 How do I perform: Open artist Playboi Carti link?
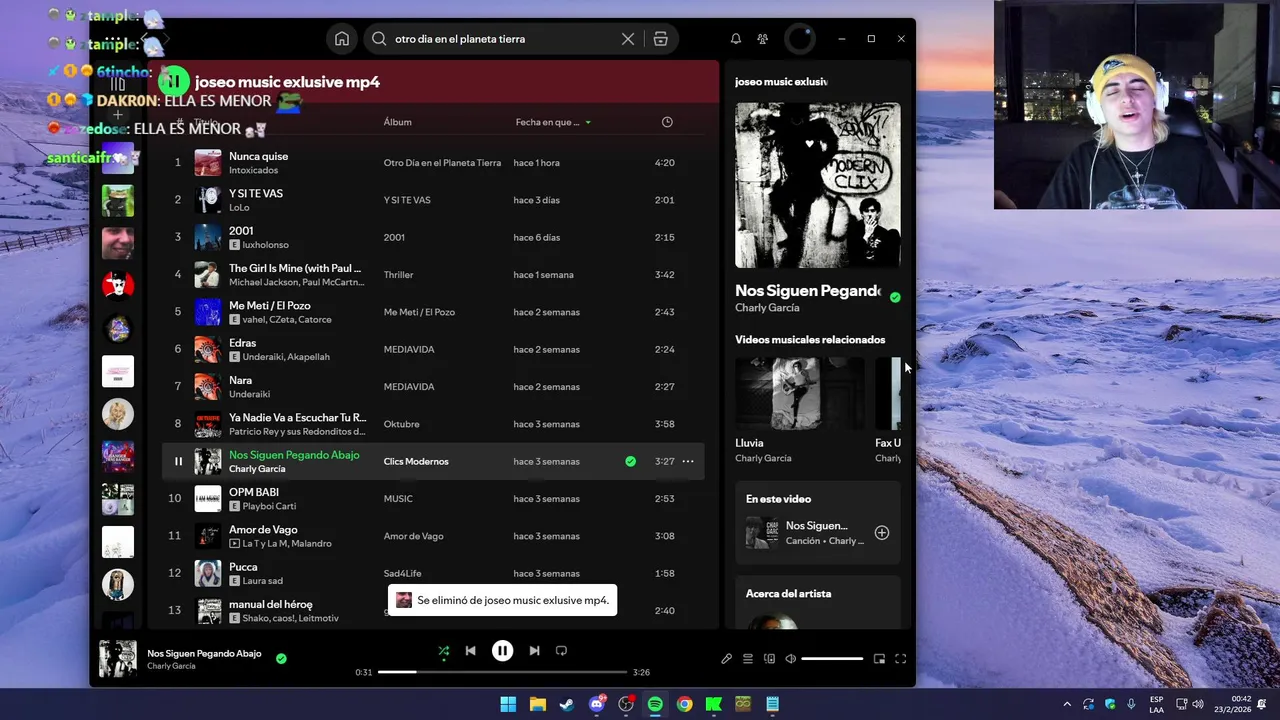point(269,506)
